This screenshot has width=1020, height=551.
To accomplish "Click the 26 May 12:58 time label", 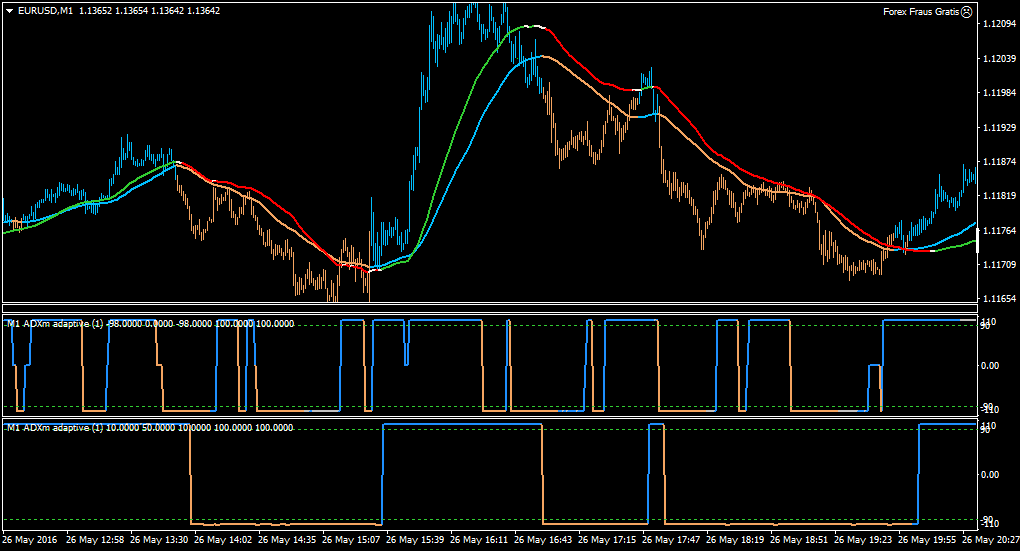I will tap(95, 540).
